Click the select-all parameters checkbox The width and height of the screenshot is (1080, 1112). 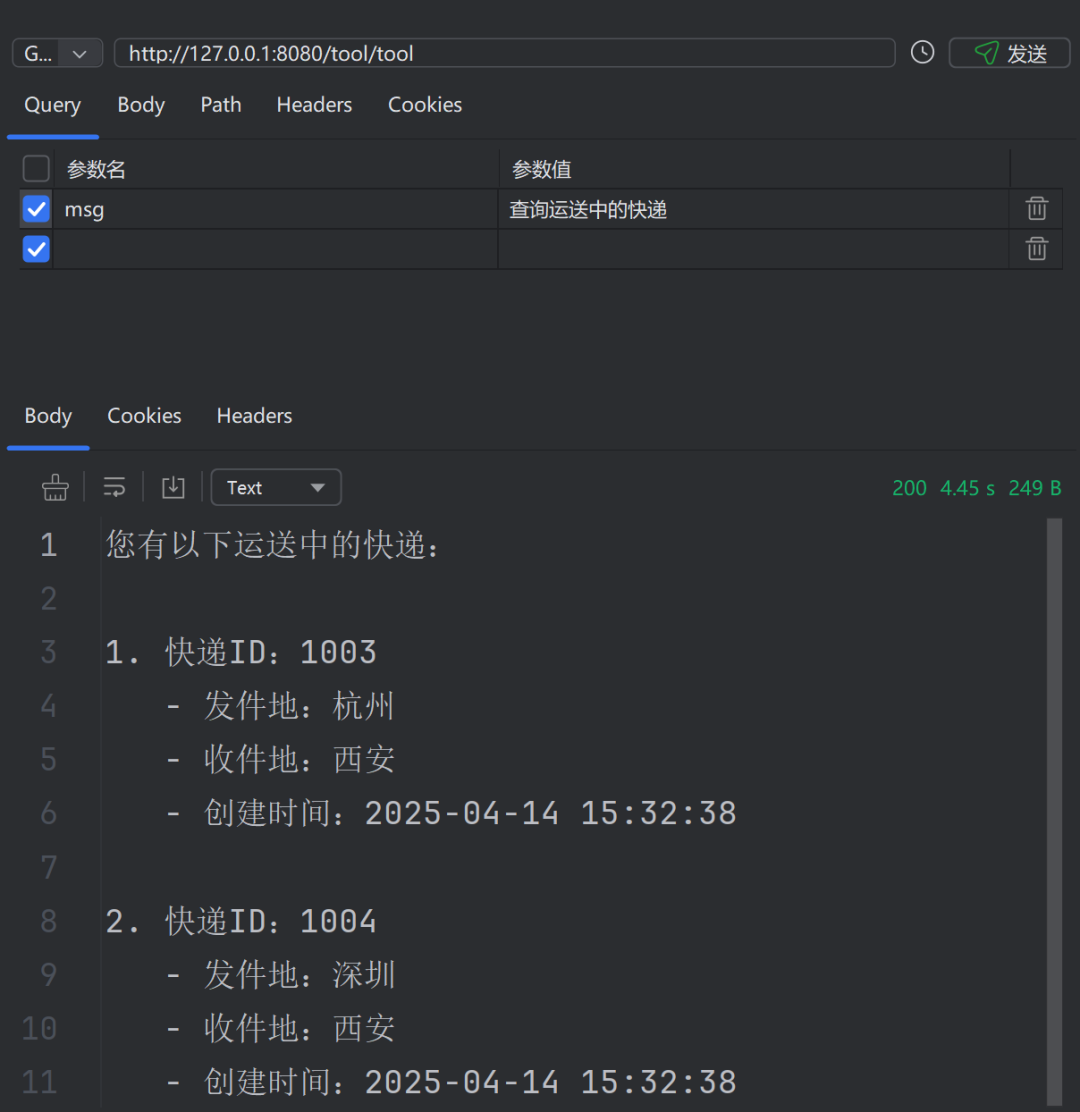pyautogui.click(x=36, y=168)
